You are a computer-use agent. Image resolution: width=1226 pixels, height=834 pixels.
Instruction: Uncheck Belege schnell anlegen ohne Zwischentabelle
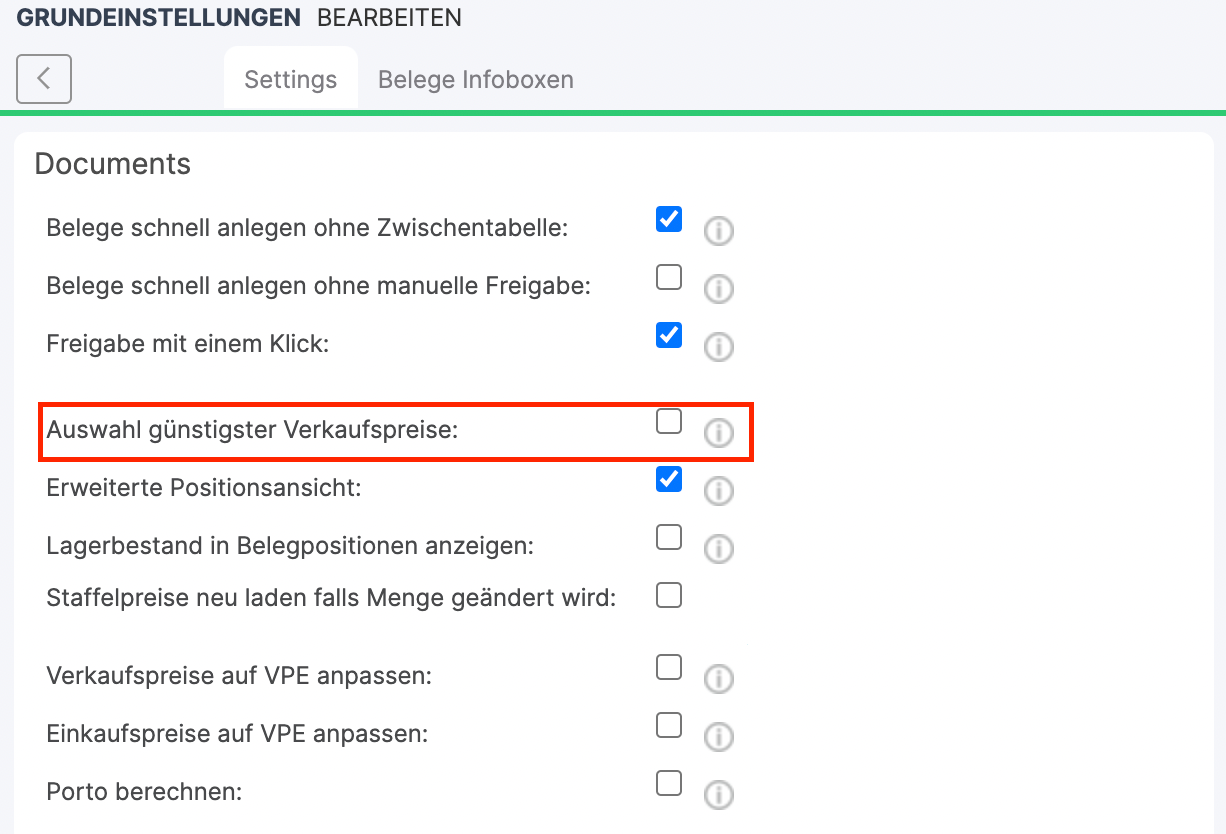pos(669,219)
